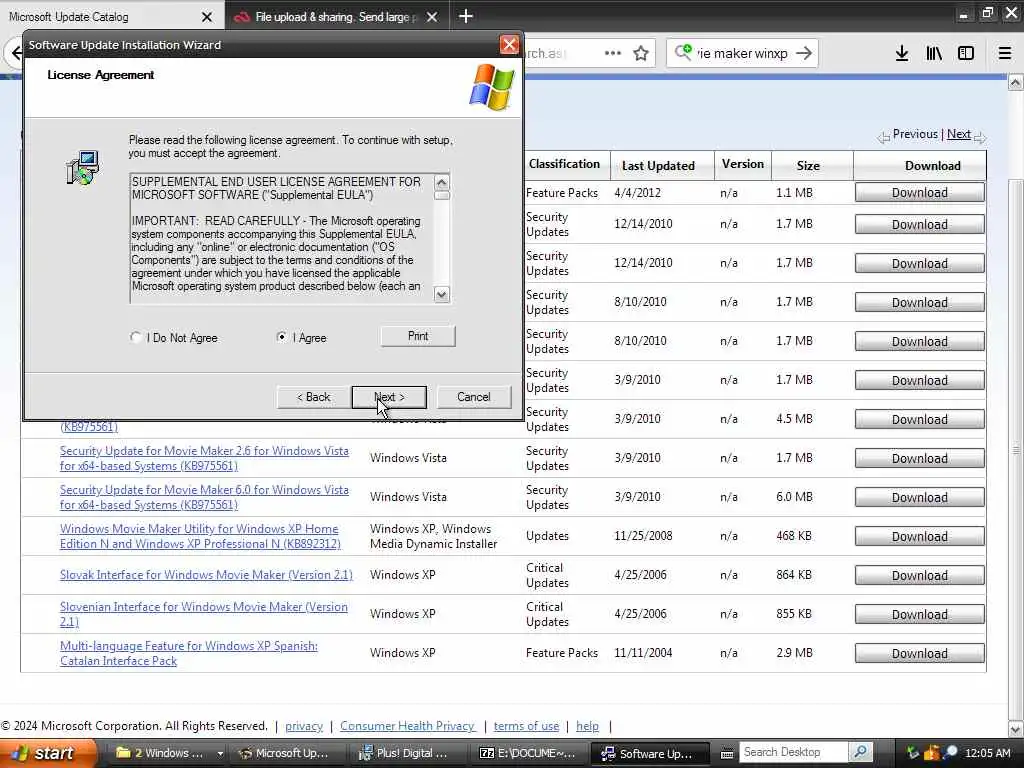The height and width of the screenshot is (768, 1024).
Task: Click the desktop search magnifier icon
Action: pos(861,752)
